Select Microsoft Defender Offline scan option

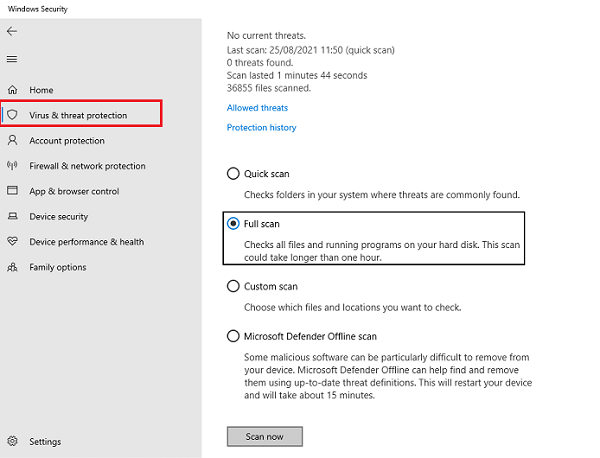[233, 336]
